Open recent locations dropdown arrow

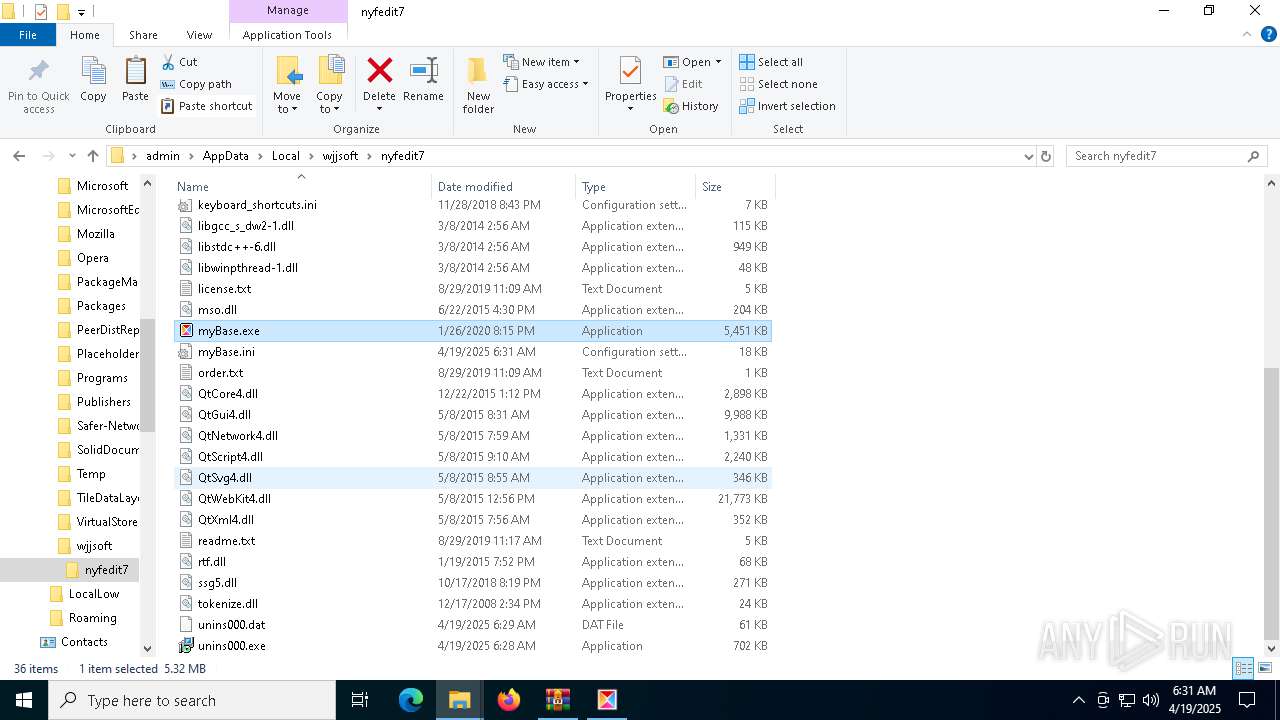pyautogui.click(x=72, y=156)
